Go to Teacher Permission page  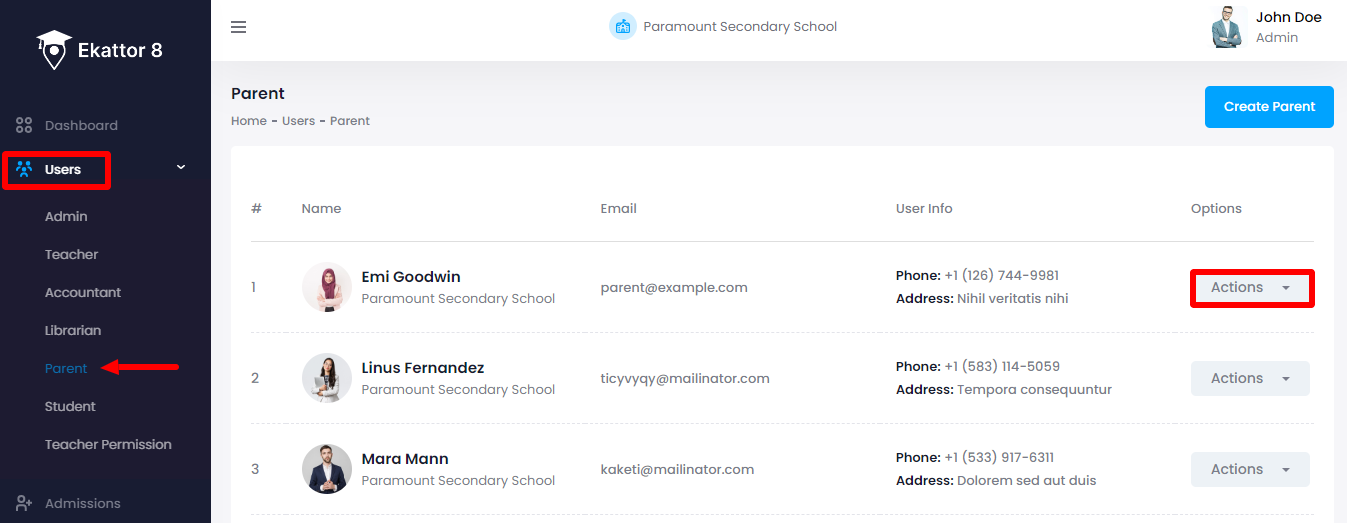click(x=108, y=445)
